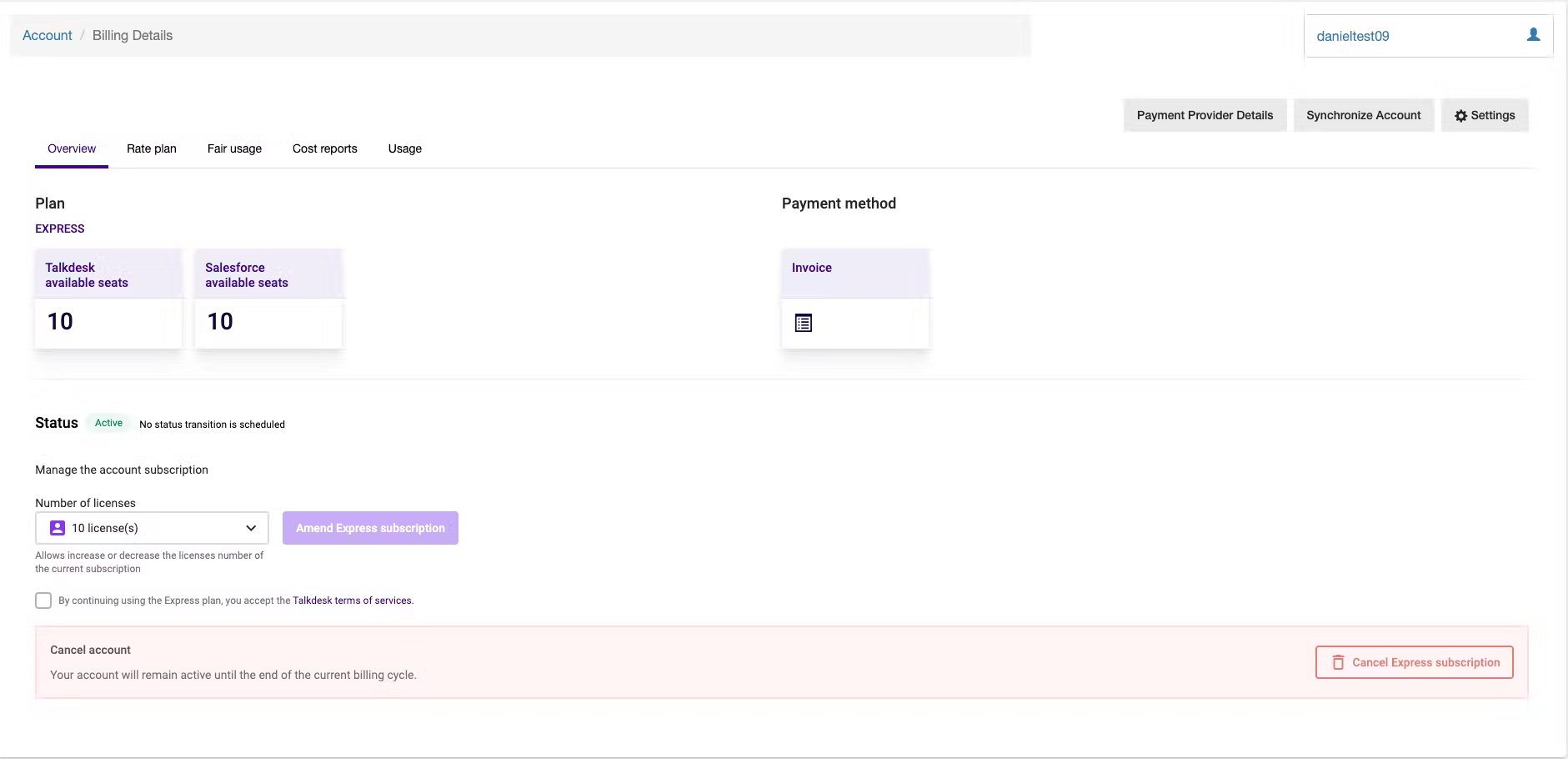Click the EXPRESS plan label
This screenshot has height=759, width=1568.
coord(60,229)
